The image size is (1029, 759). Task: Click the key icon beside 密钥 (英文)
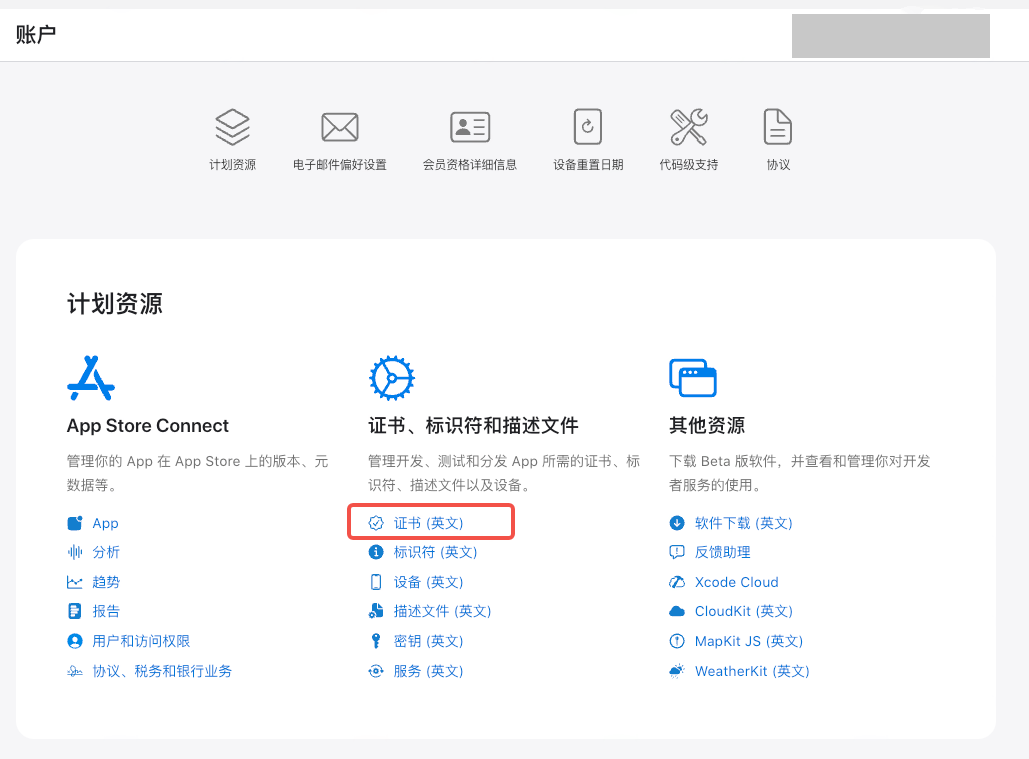pos(376,641)
